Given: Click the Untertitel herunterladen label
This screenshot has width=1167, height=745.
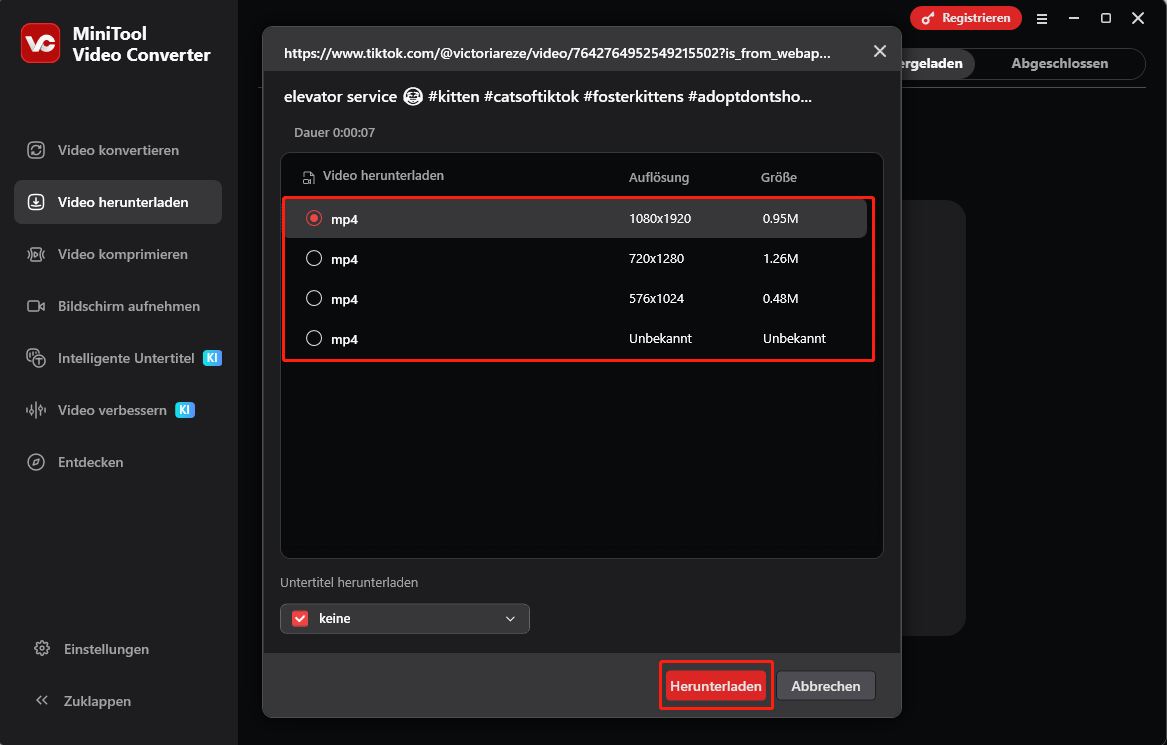Looking at the screenshot, I should [x=349, y=583].
